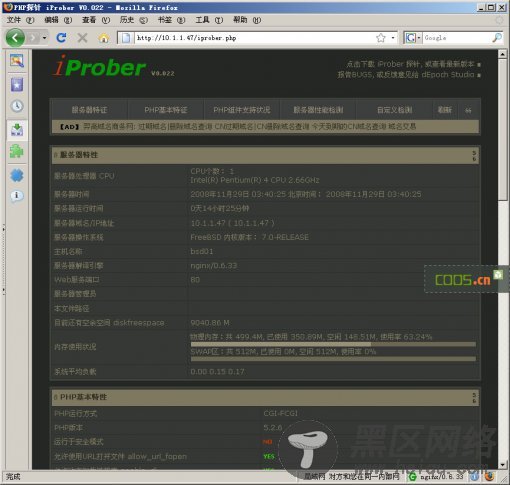
Task: Select the disk free space 9040.86 M
Action: (210, 323)
